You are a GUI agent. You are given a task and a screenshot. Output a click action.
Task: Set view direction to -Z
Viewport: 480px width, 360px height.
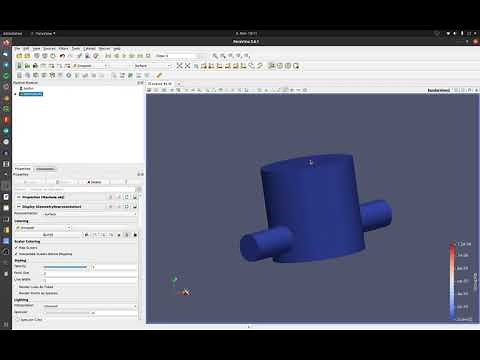(243, 66)
